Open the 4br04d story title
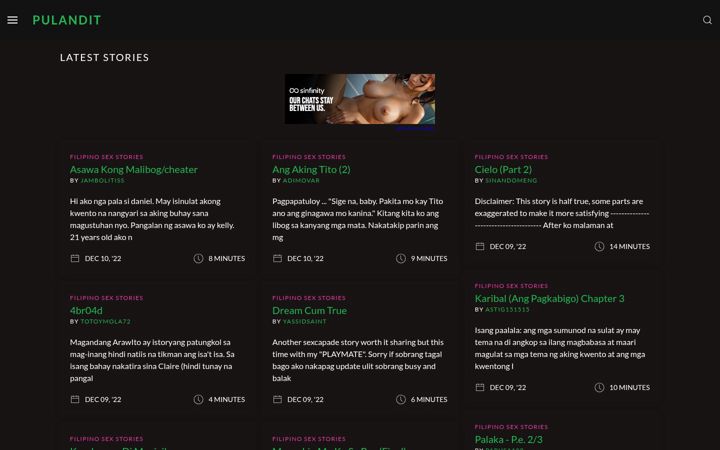The image size is (720, 450). tap(86, 310)
